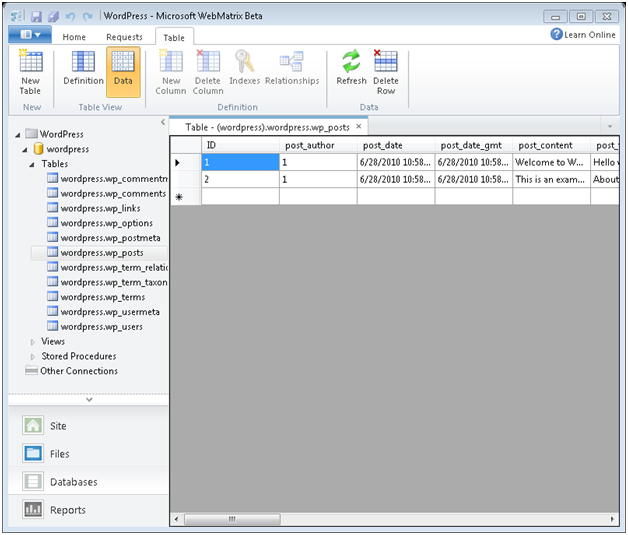The height and width of the screenshot is (535, 628).
Task: Click the Undo arrow icon
Action: 70,16
